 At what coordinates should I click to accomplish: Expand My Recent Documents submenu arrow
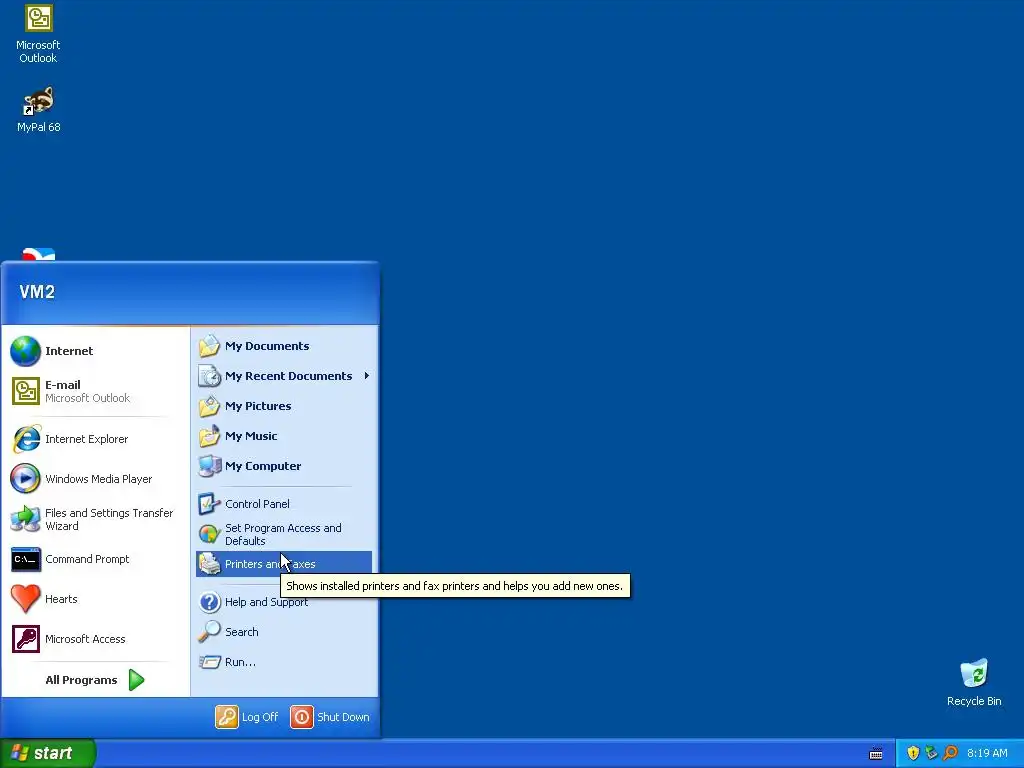point(367,376)
